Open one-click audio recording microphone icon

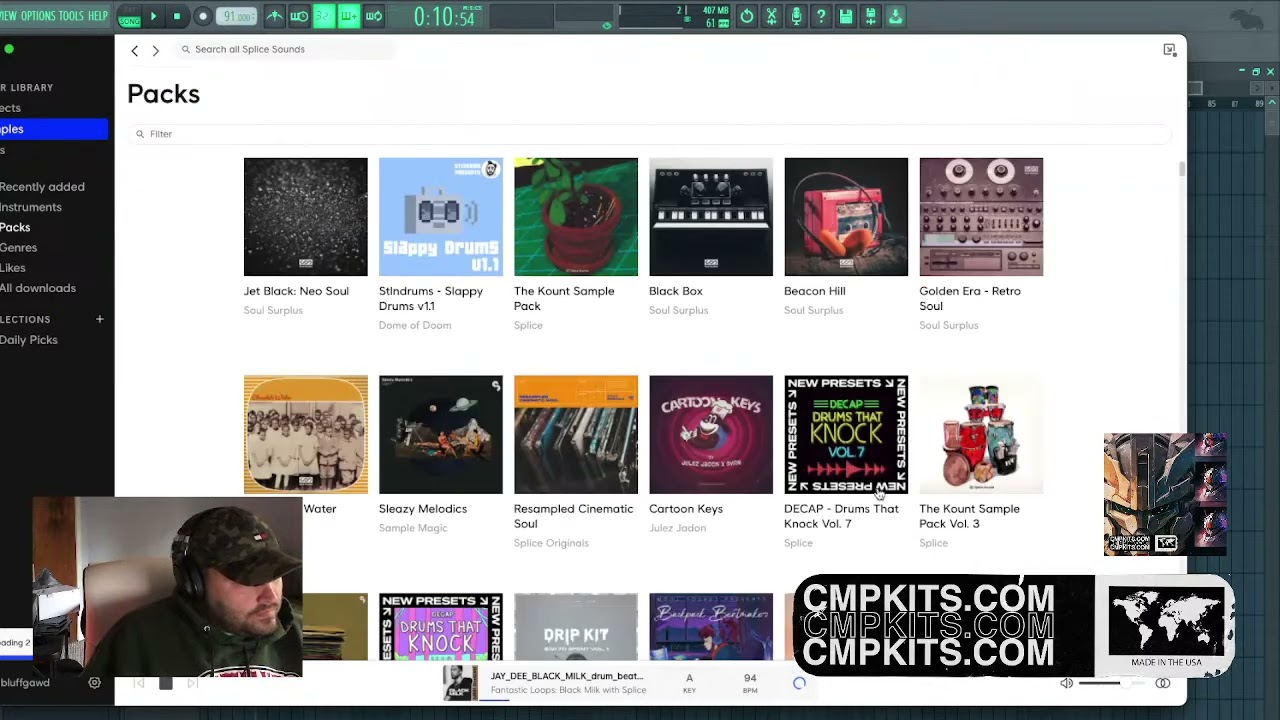point(797,16)
